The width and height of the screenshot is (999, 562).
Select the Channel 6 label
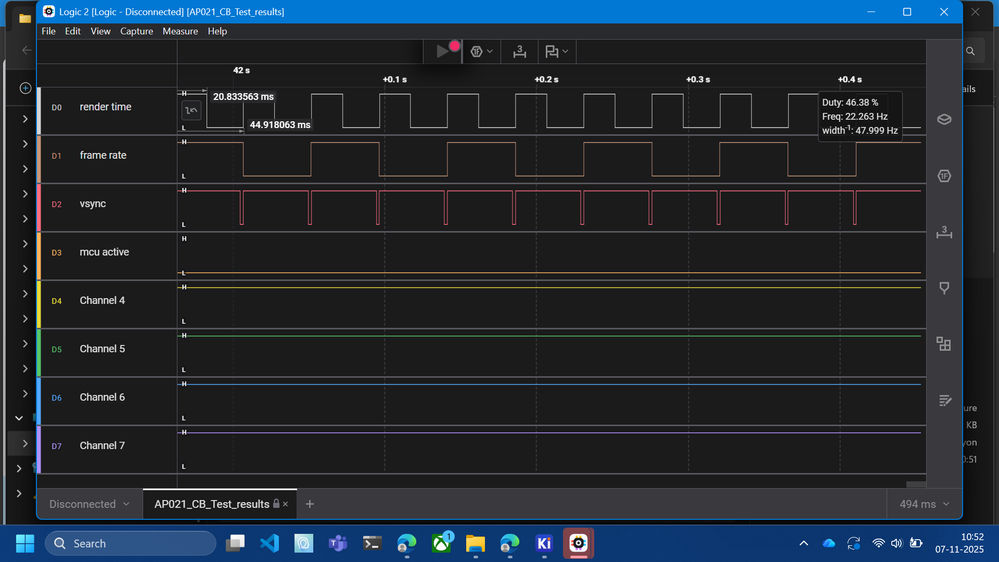click(102, 398)
